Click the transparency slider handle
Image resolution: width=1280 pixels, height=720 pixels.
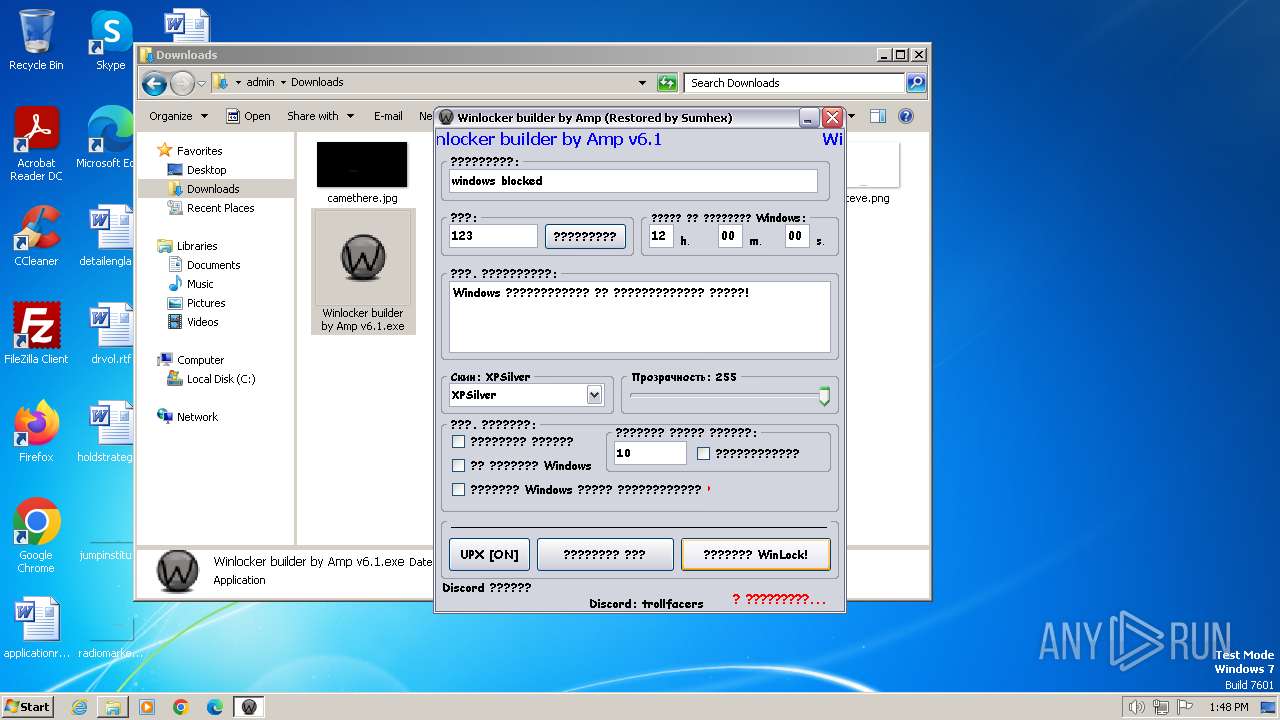[824, 396]
